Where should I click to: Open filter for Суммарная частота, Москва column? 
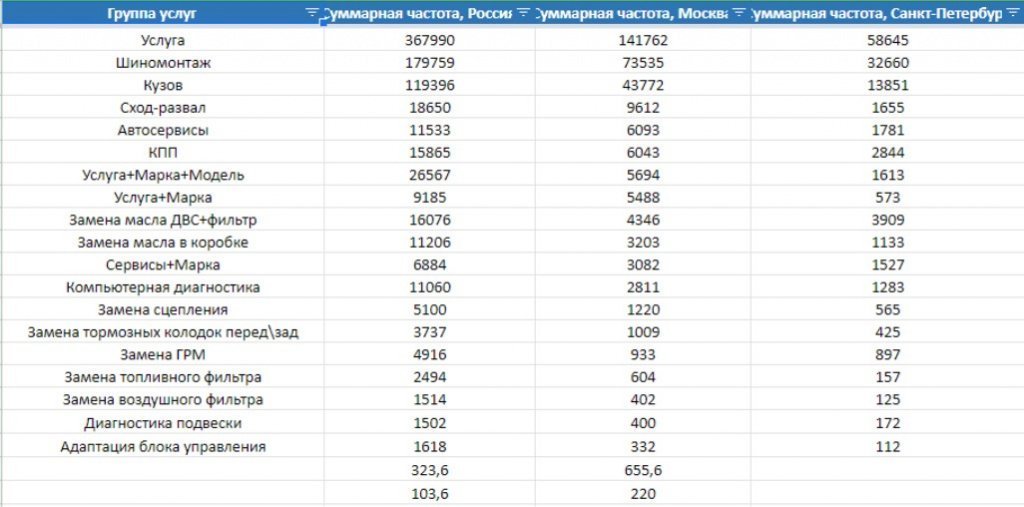point(739,14)
